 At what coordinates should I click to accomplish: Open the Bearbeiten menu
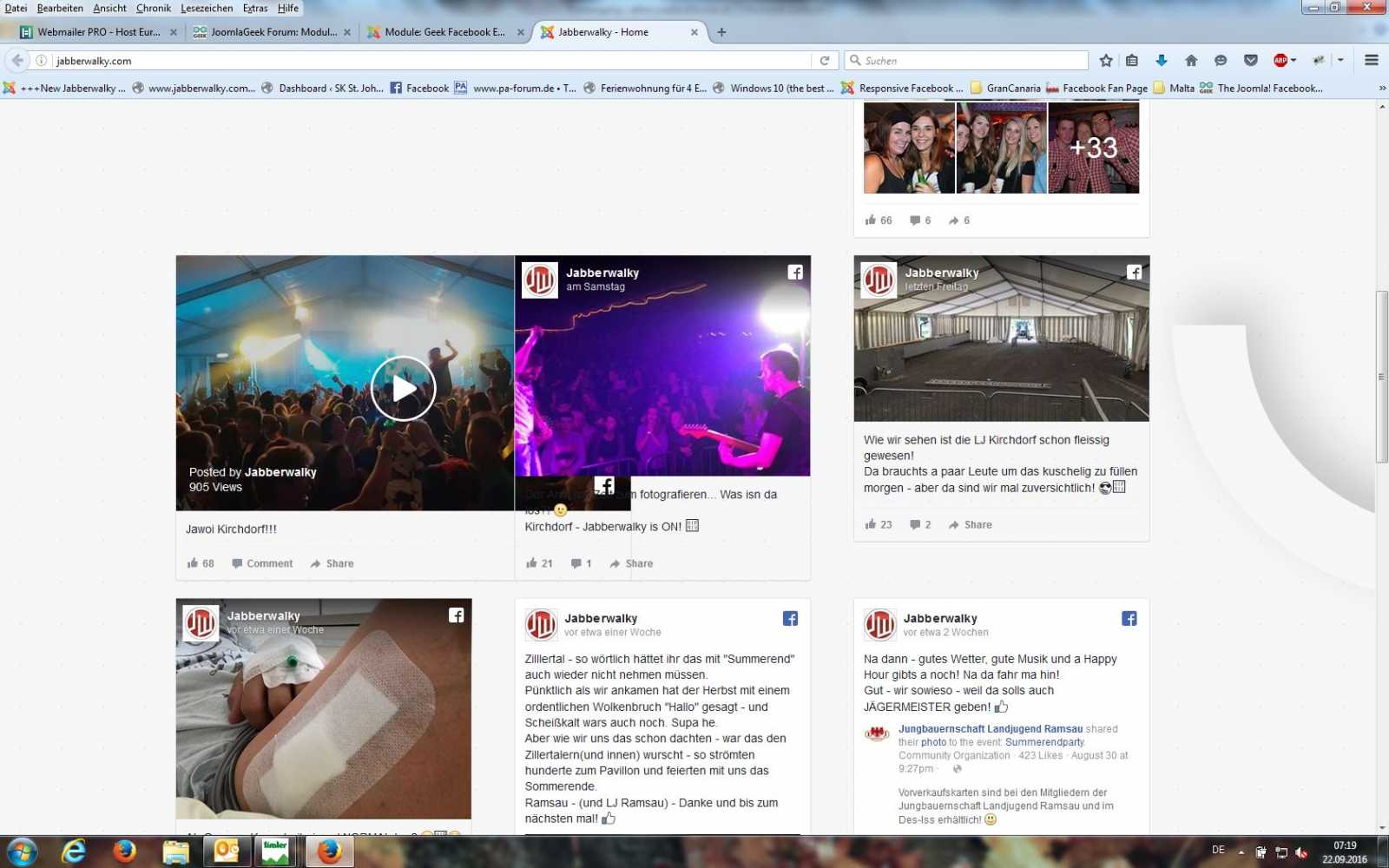[60, 8]
